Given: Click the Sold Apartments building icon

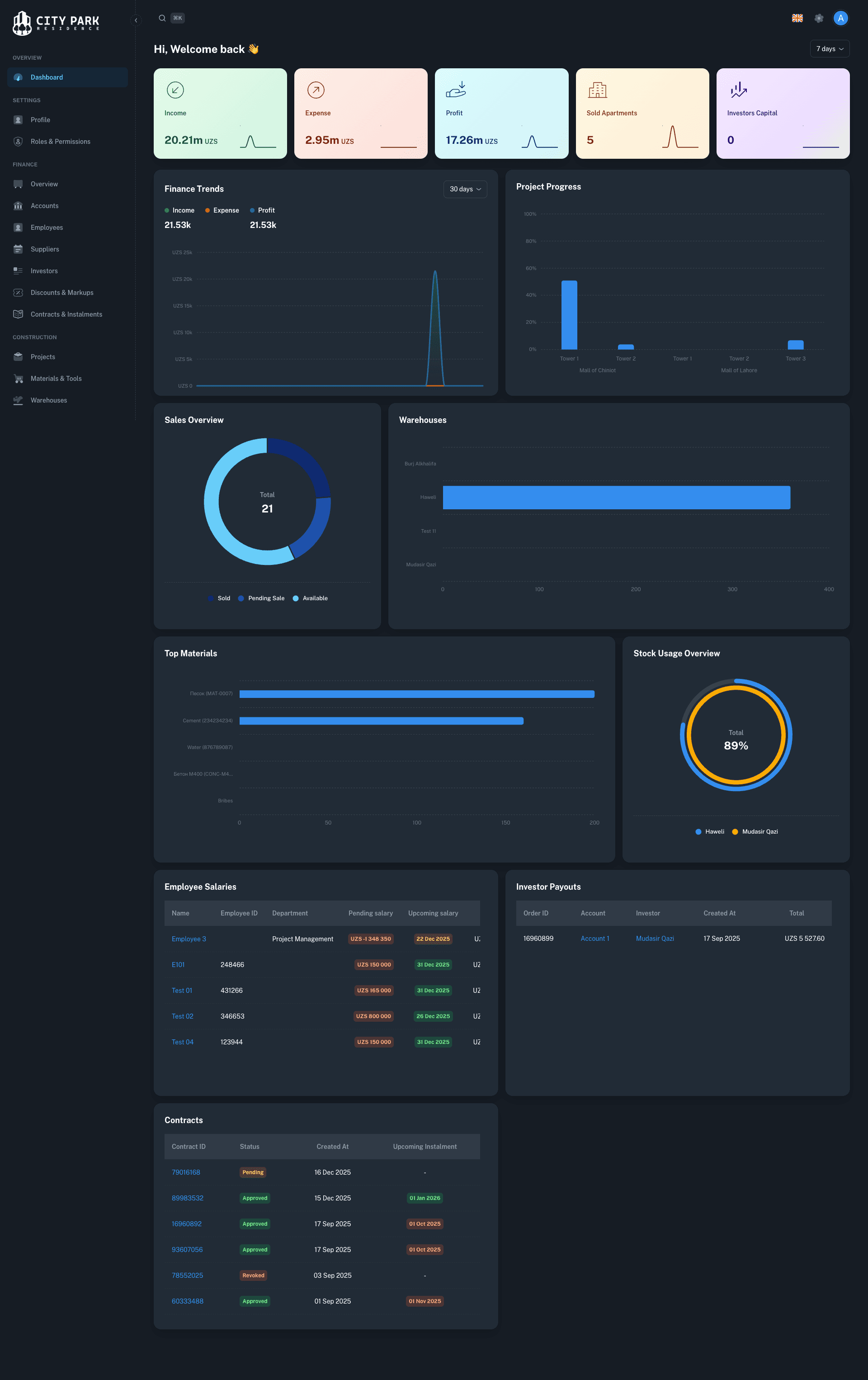Looking at the screenshot, I should click(597, 90).
